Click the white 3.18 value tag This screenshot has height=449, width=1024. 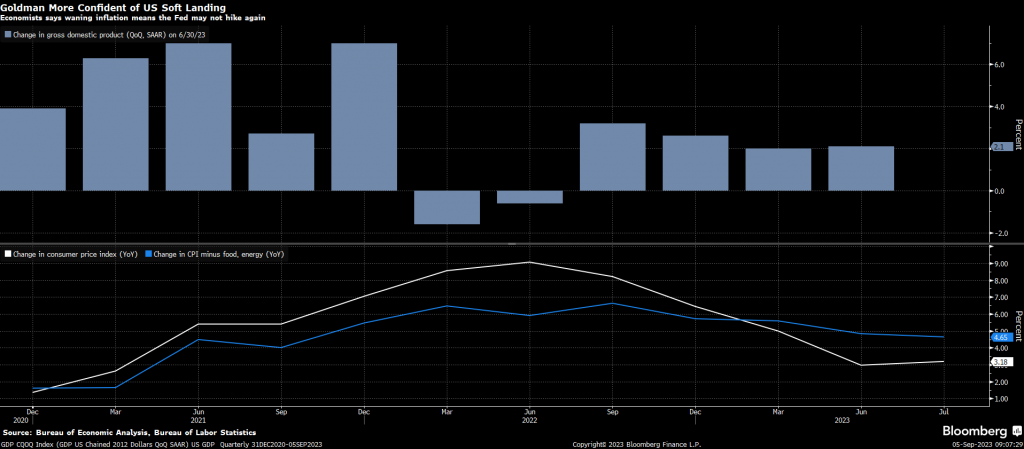[1001, 361]
